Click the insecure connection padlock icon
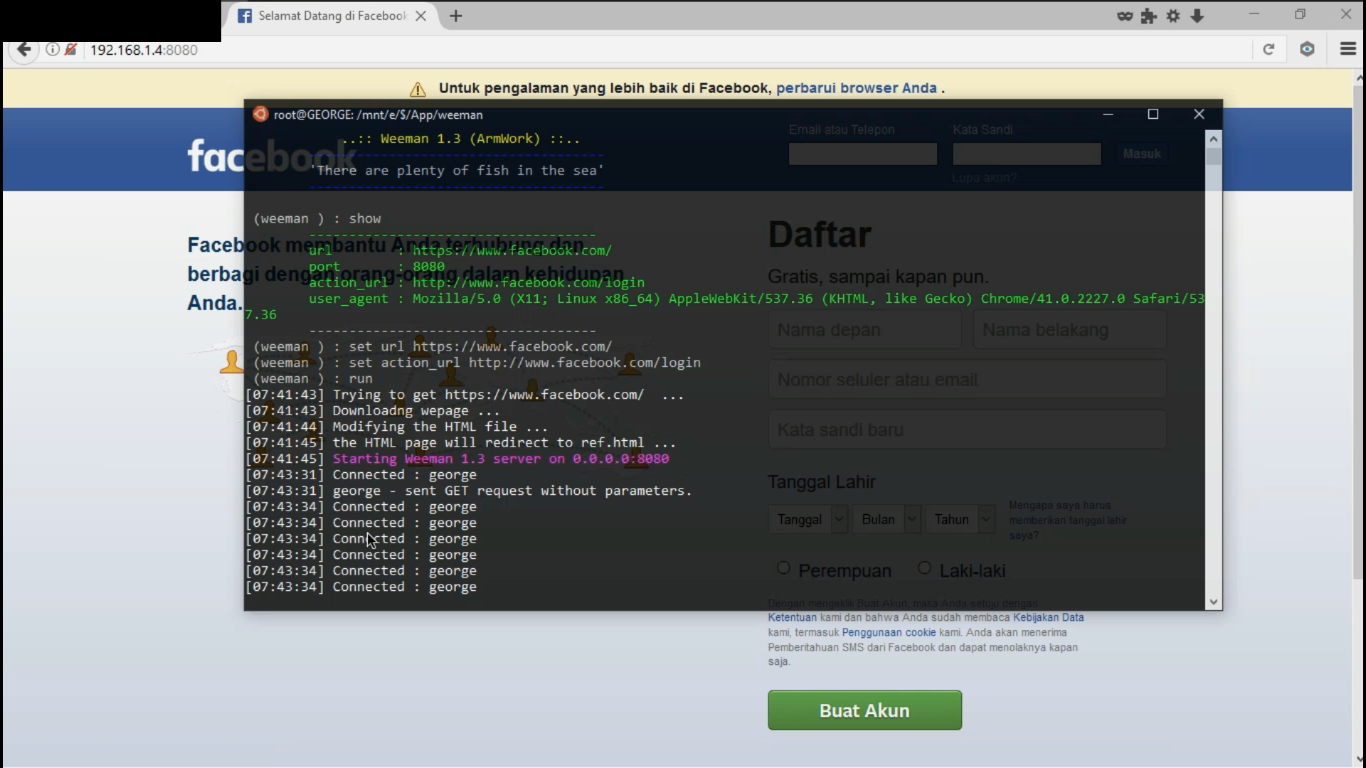Screen dimensions: 1366x768 [x=71, y=49]
